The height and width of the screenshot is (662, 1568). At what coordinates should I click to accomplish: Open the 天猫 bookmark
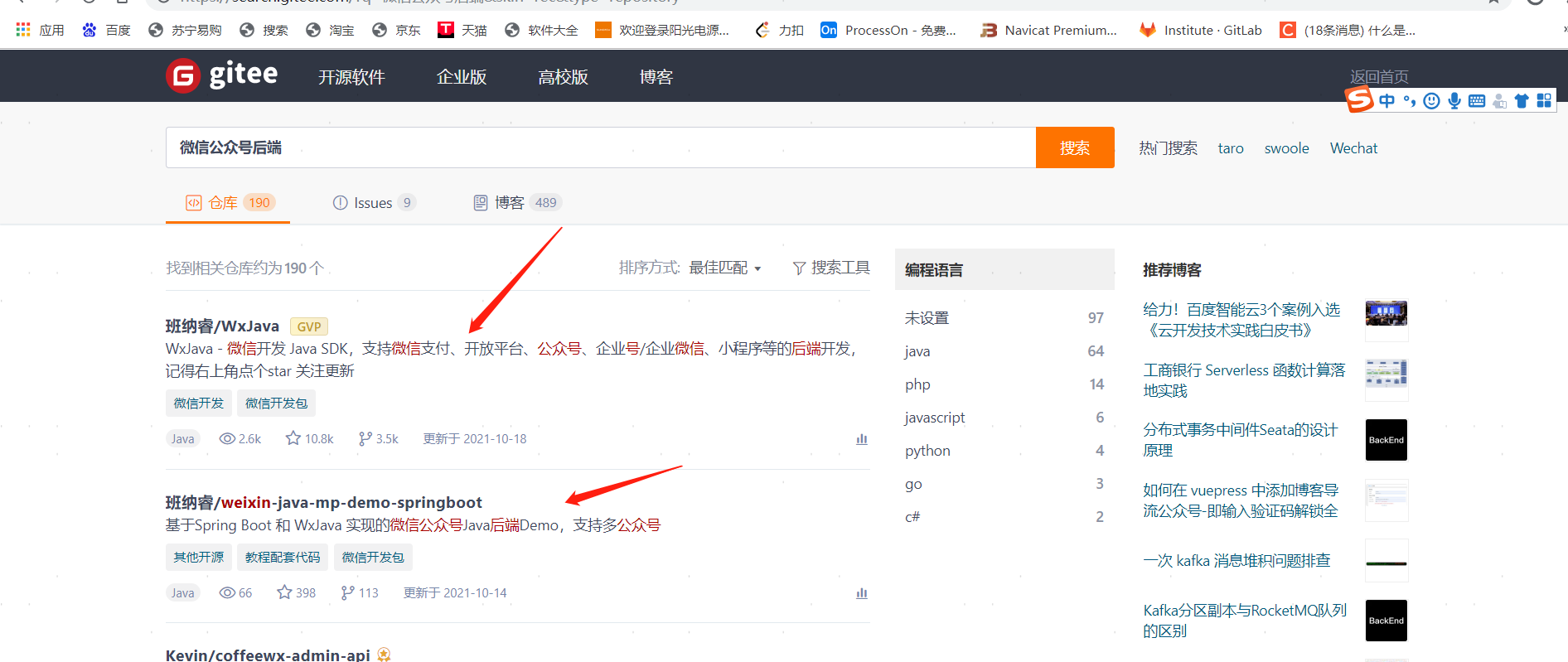462,30
